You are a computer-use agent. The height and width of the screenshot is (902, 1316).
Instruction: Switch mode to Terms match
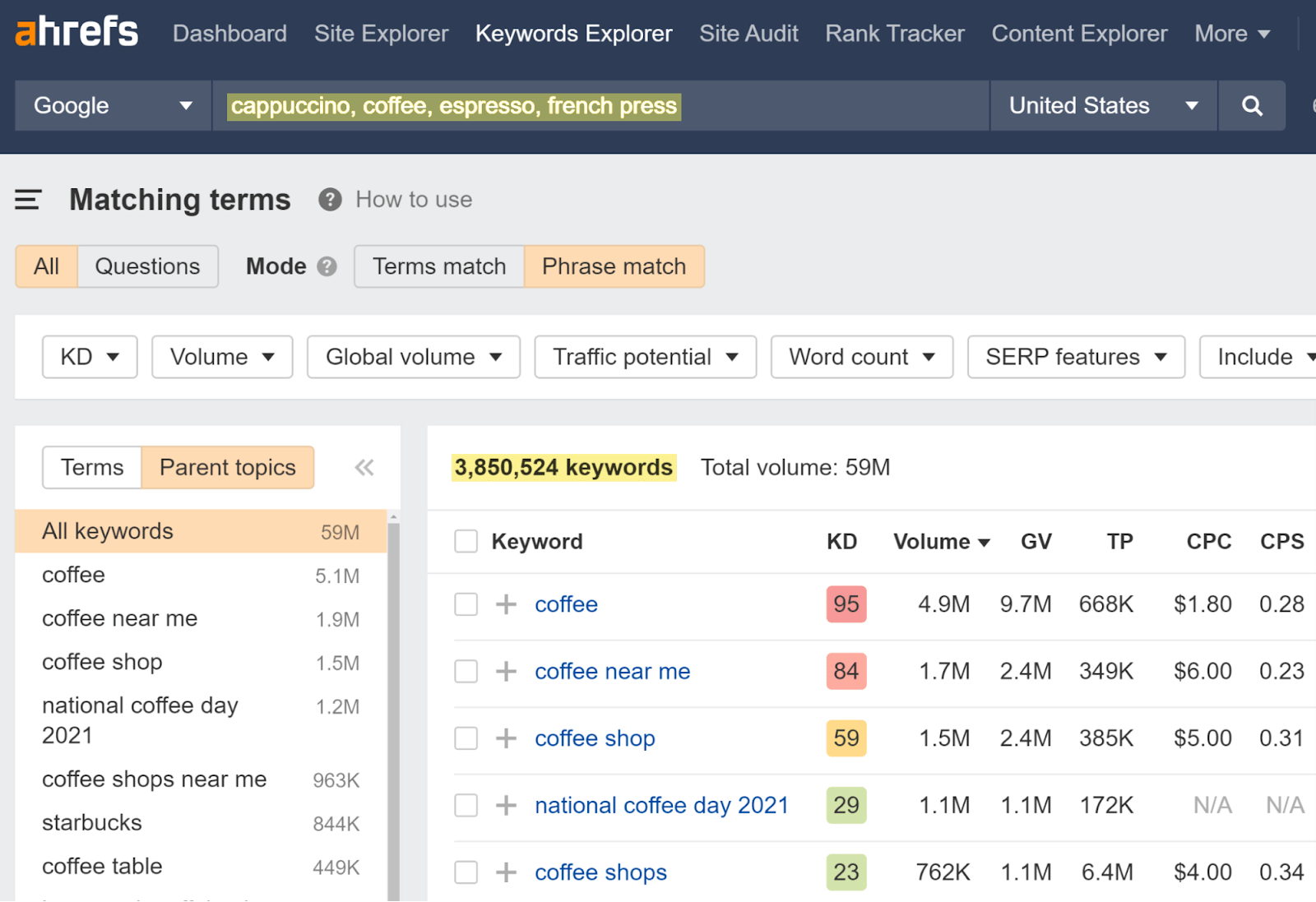pyautogui.click(x=439, y=267)
